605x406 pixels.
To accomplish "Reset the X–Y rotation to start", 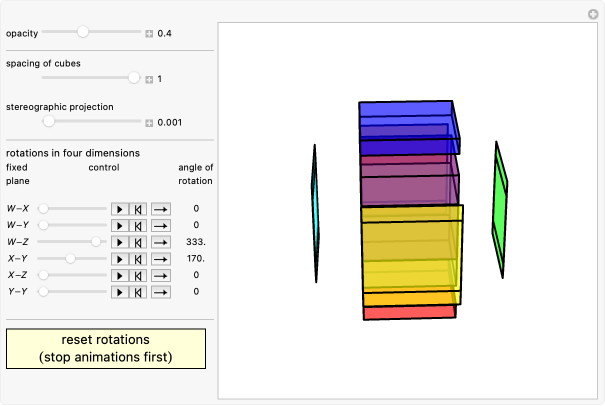I will pyautogui.click(x=138, y=259).
